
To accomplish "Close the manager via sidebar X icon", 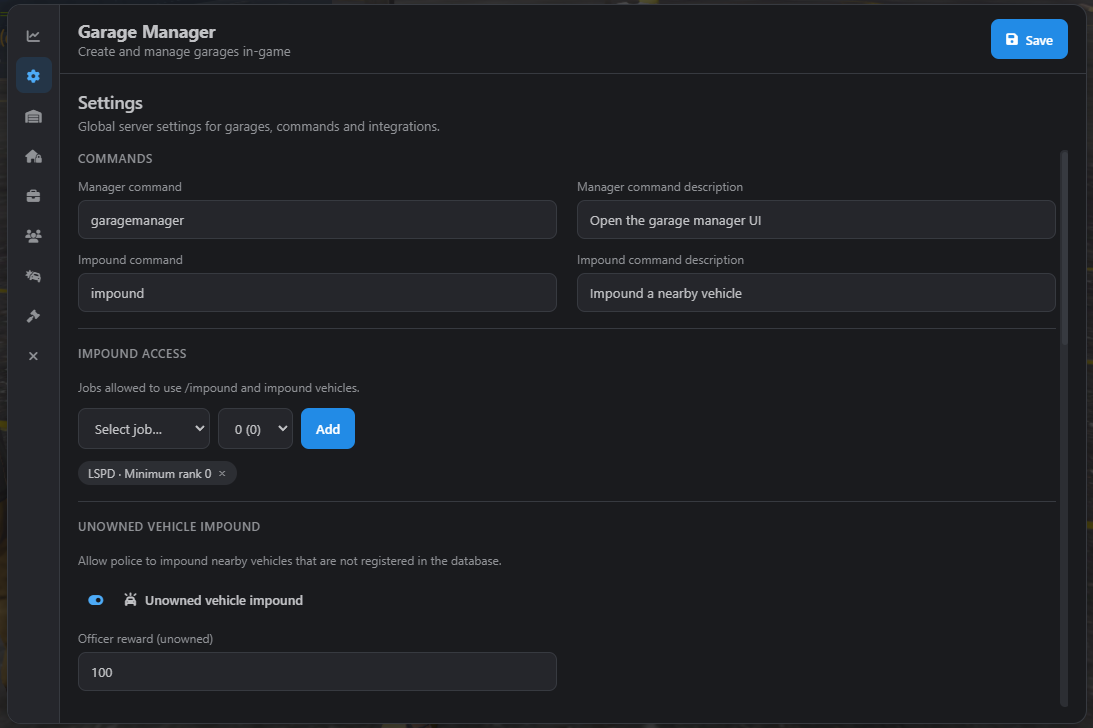I will 33,356.
